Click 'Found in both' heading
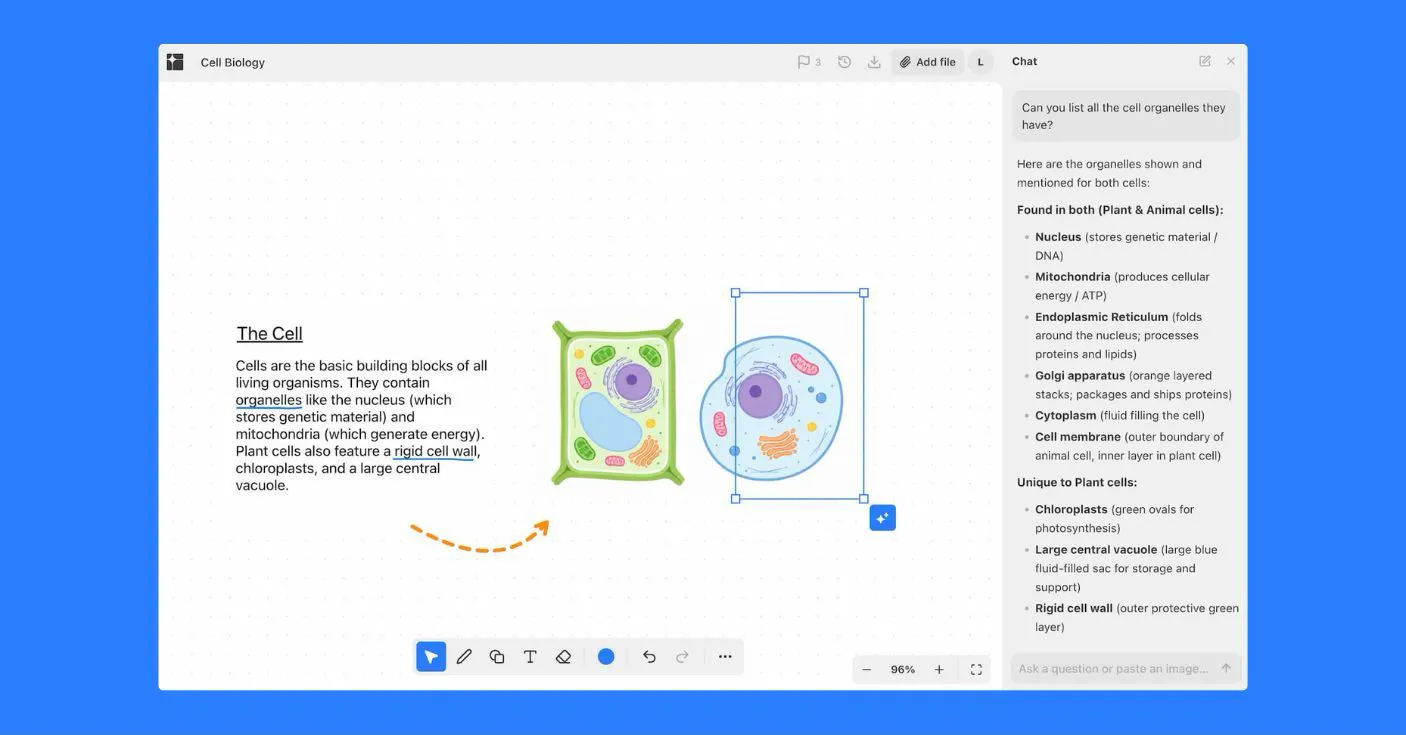 click(1120, 210)
